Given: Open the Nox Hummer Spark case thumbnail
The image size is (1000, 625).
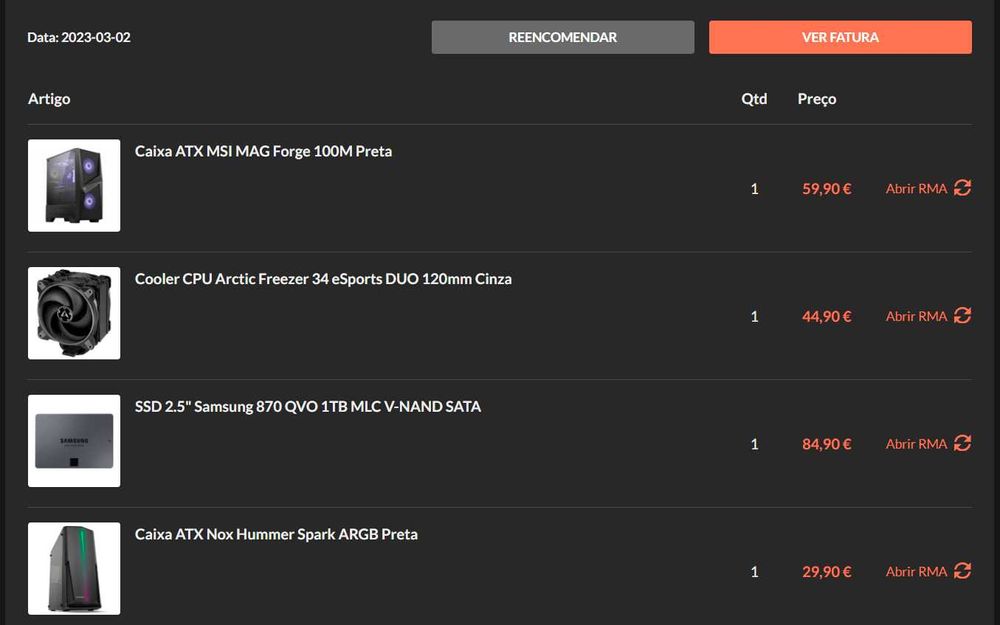Looking at the screenshot, I should pos(74,568).
